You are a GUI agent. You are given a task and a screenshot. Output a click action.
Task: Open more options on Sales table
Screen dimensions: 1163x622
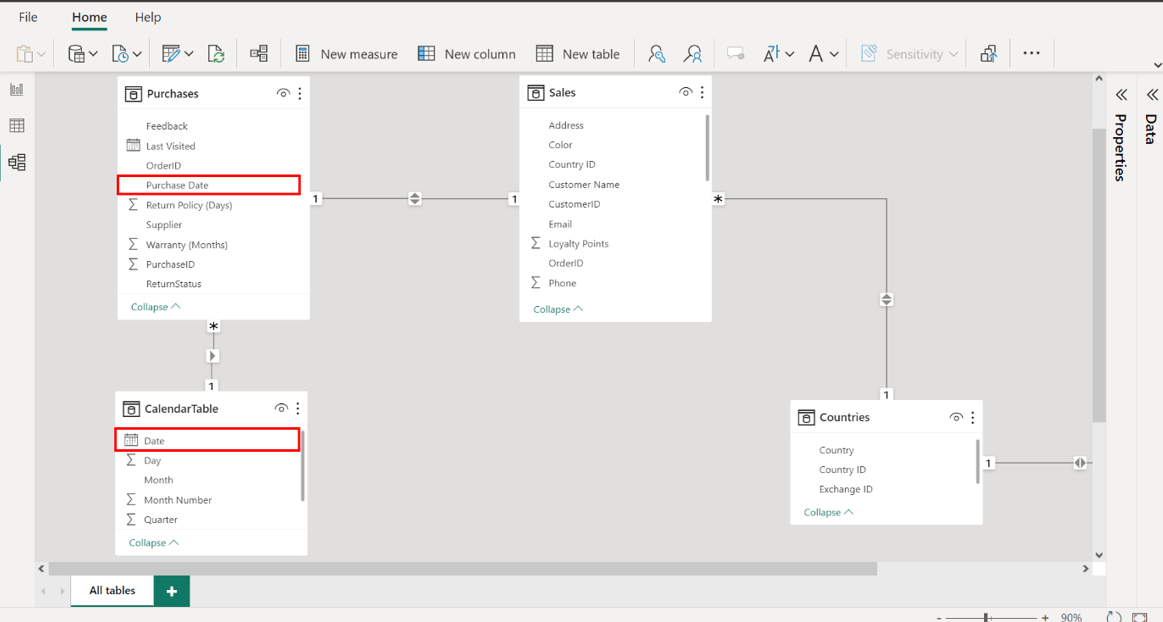[702, 93]
